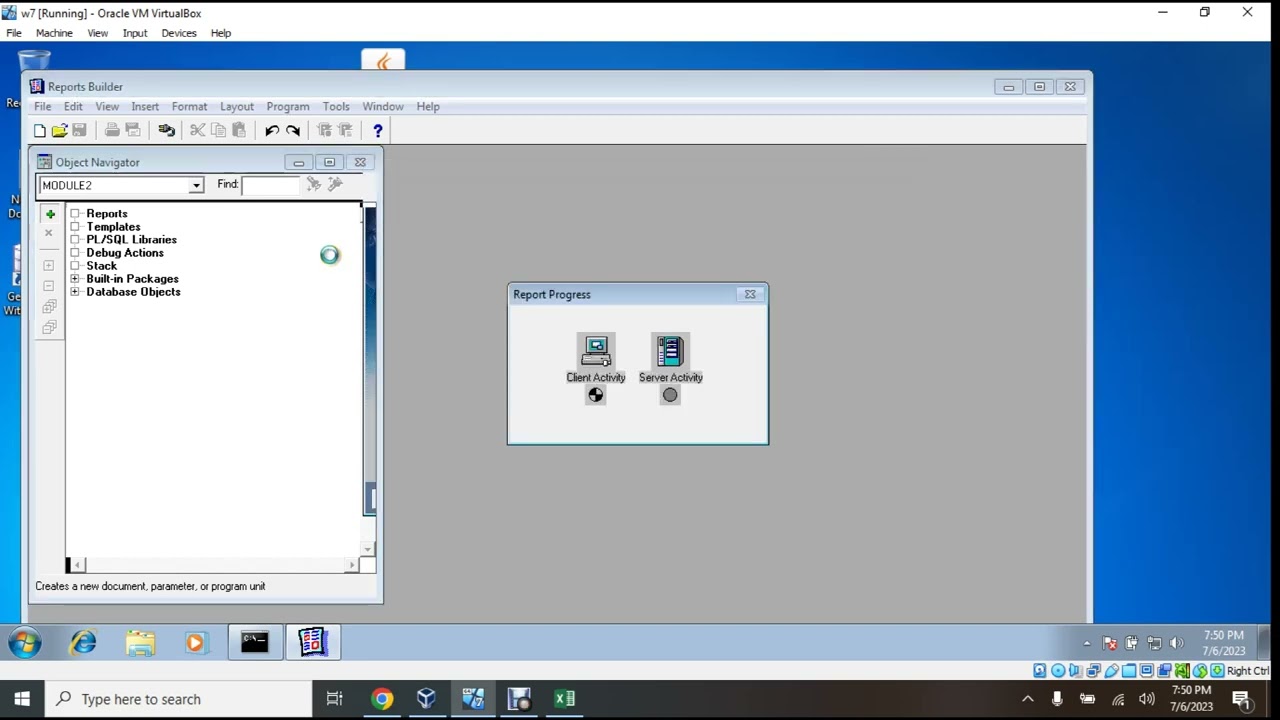Click the Client Activity icon
The height and width of the screenshot is (720, 1280).
596,352
